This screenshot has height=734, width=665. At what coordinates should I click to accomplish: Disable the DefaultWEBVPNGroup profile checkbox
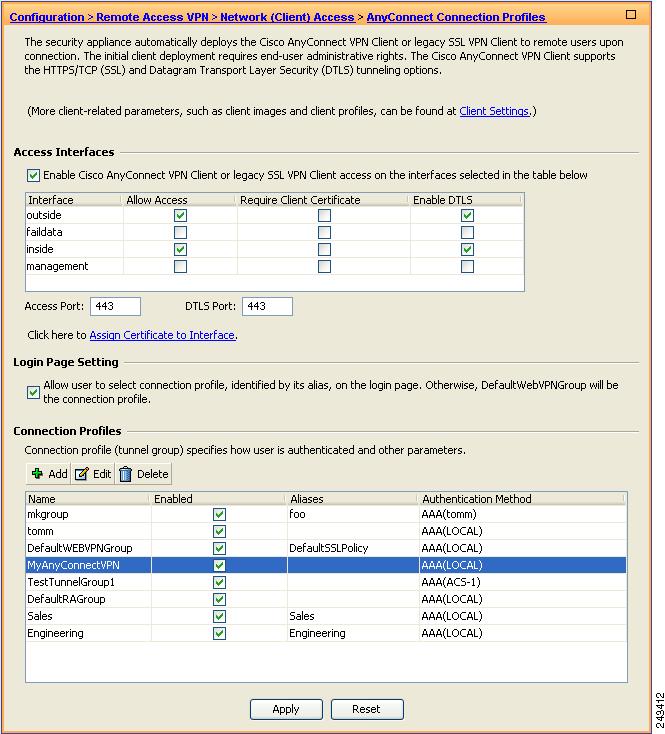coord(219,548)
